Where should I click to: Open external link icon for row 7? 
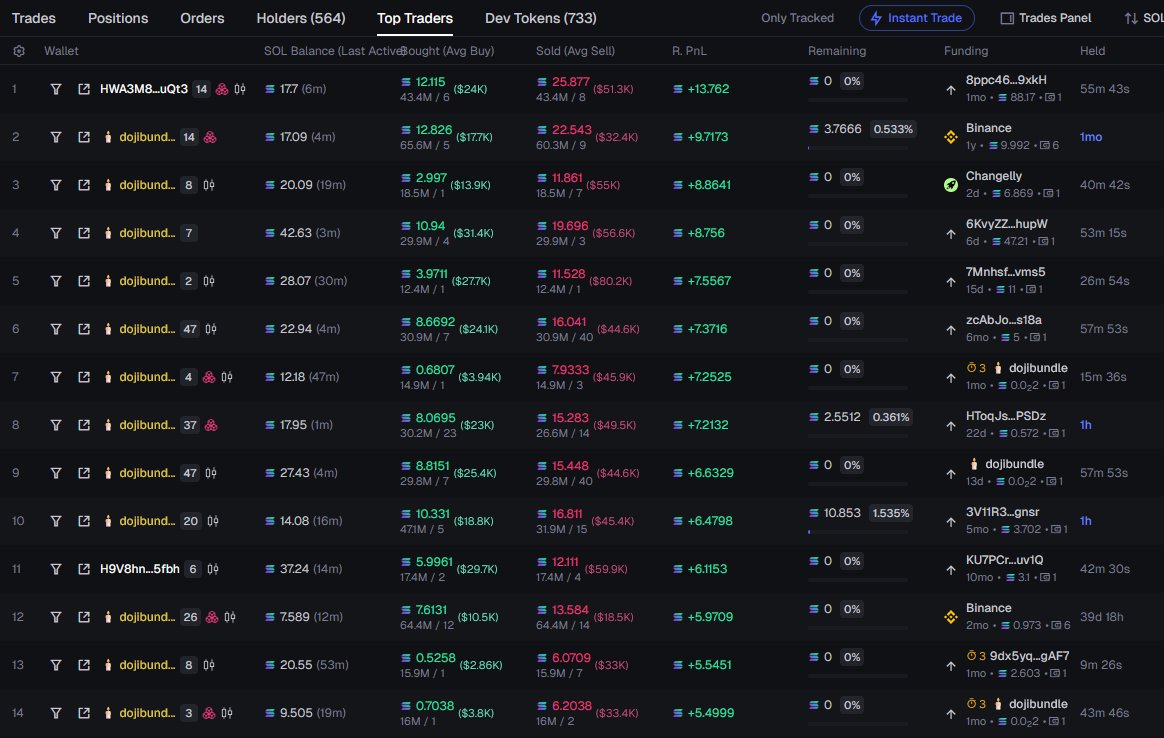(84, 377)
